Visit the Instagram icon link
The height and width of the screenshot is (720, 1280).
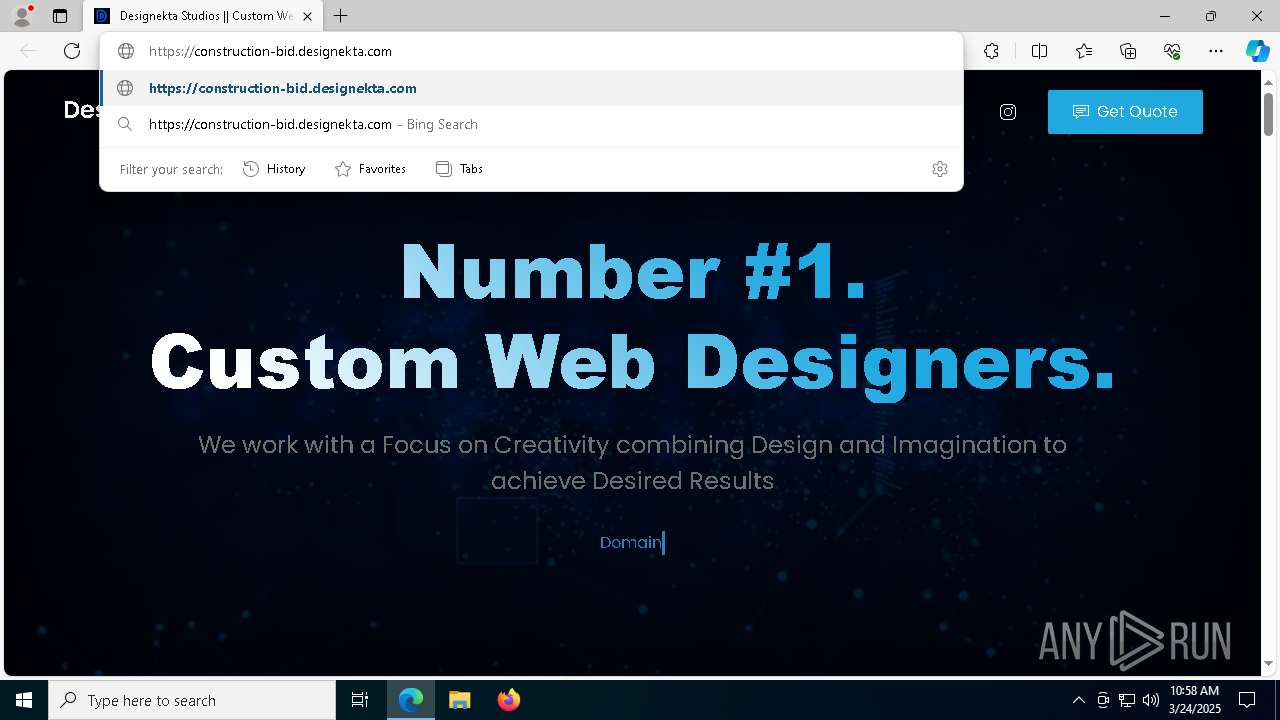tap(1008, 112)
